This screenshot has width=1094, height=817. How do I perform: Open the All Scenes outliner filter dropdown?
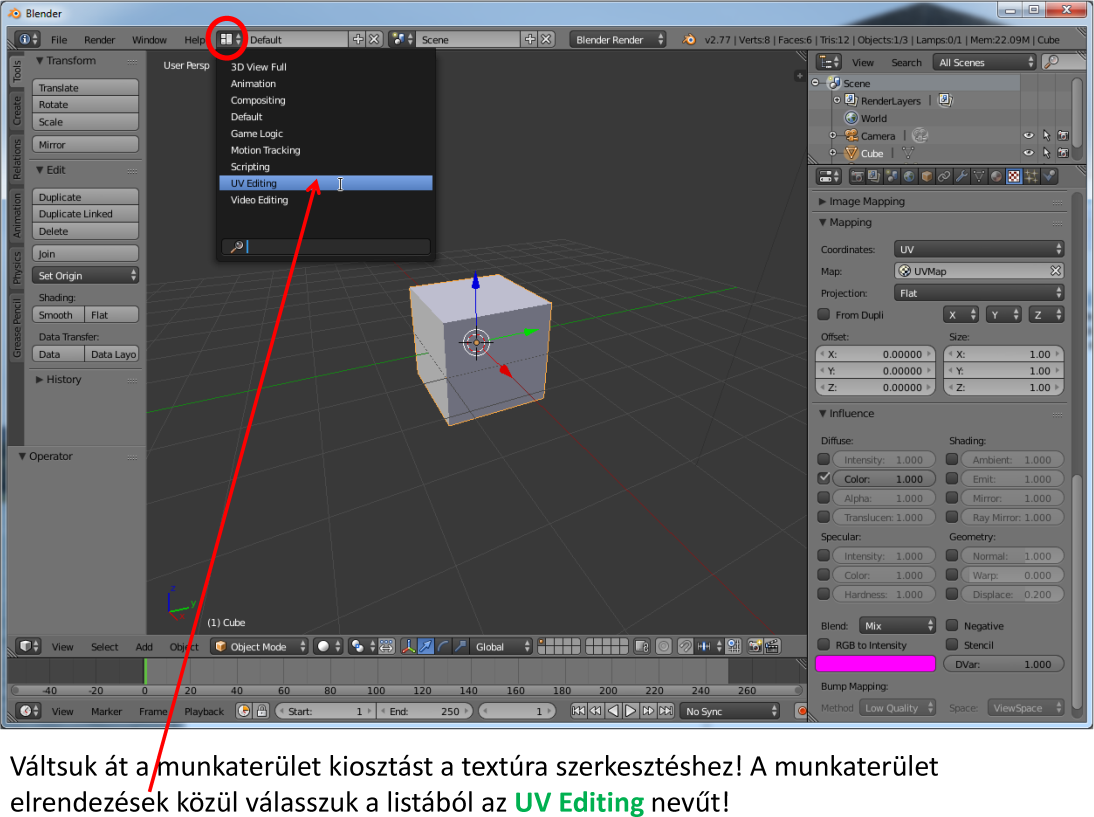pos(985,62)
